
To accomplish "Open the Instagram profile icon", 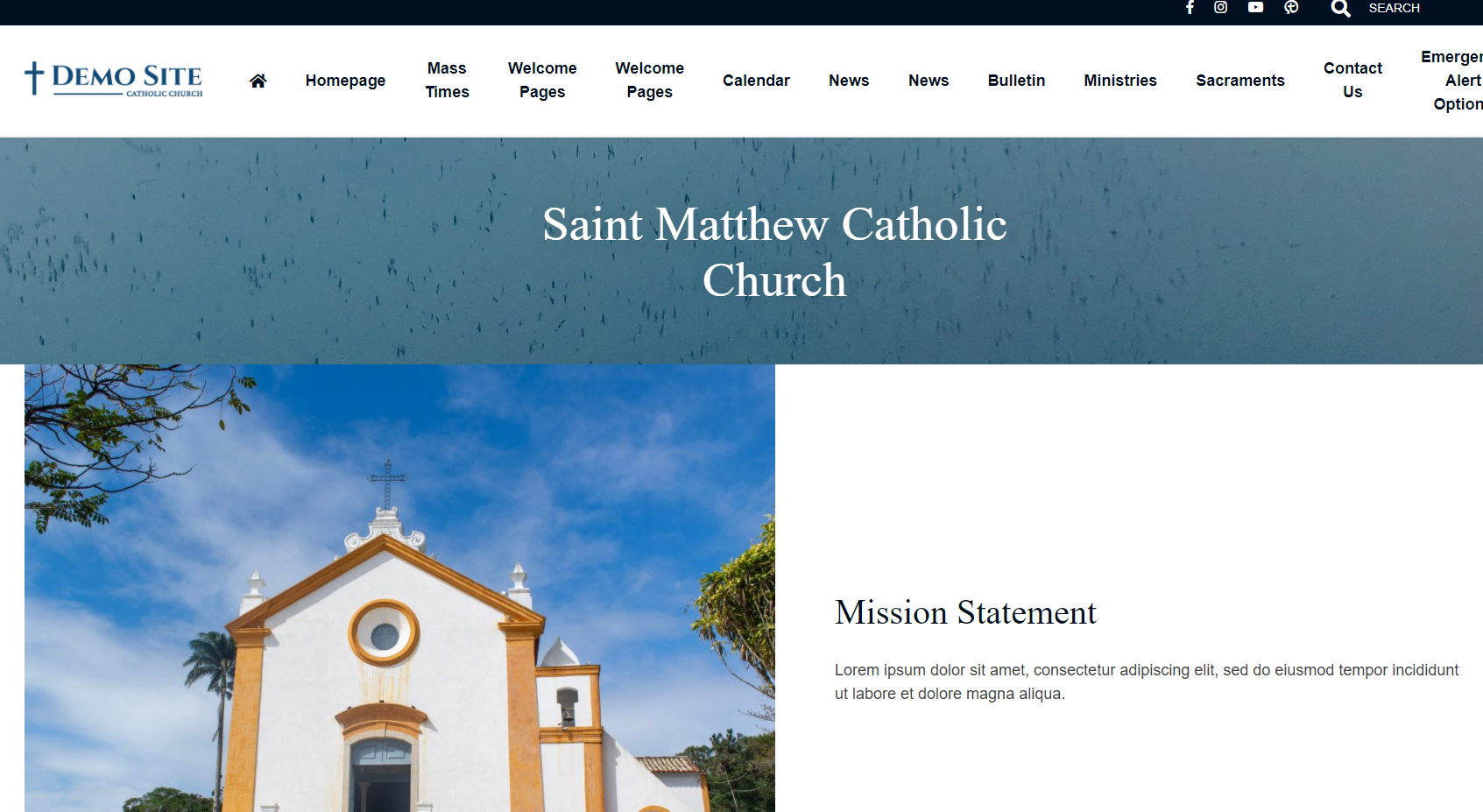I will click(1220, 8).
